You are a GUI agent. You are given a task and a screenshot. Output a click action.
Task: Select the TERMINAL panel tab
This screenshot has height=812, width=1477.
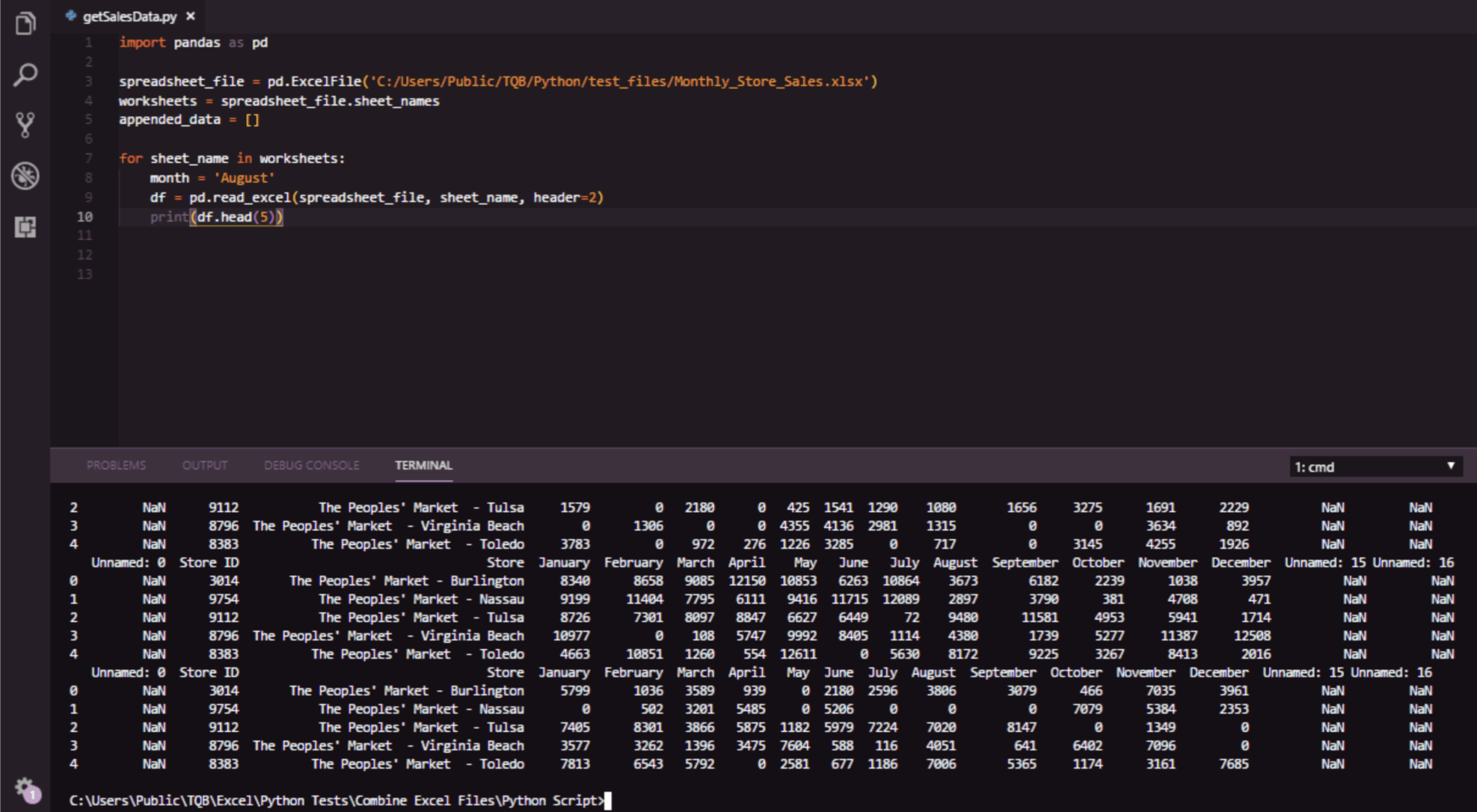pyautogui.click(x=423, y=465)
